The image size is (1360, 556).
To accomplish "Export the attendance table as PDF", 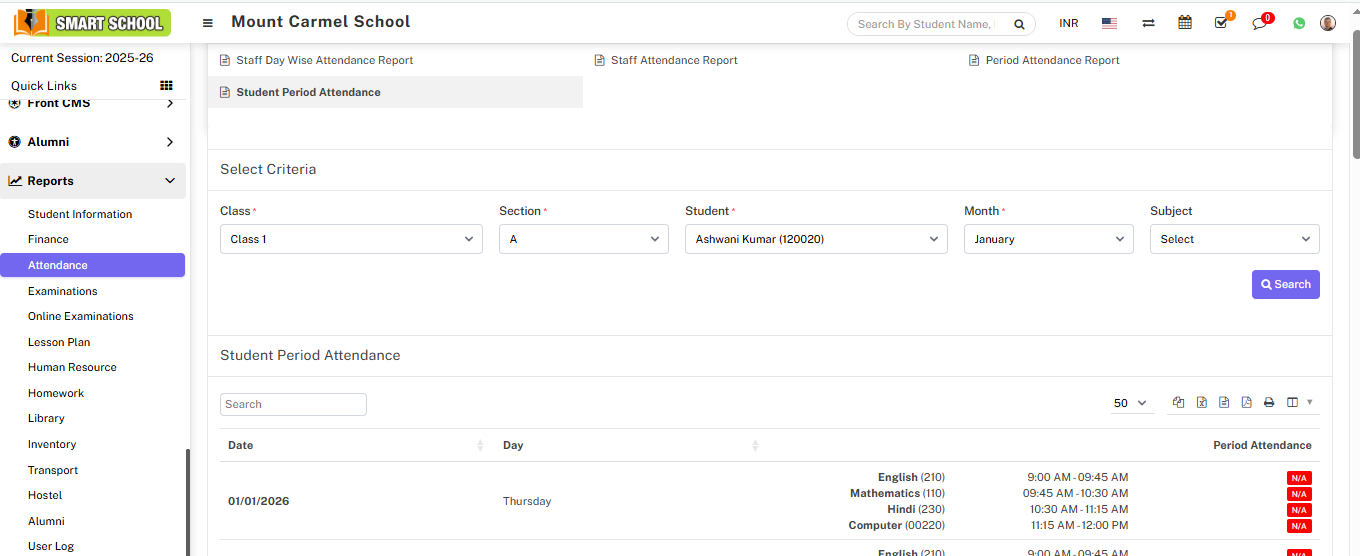I will [1246, 403].
